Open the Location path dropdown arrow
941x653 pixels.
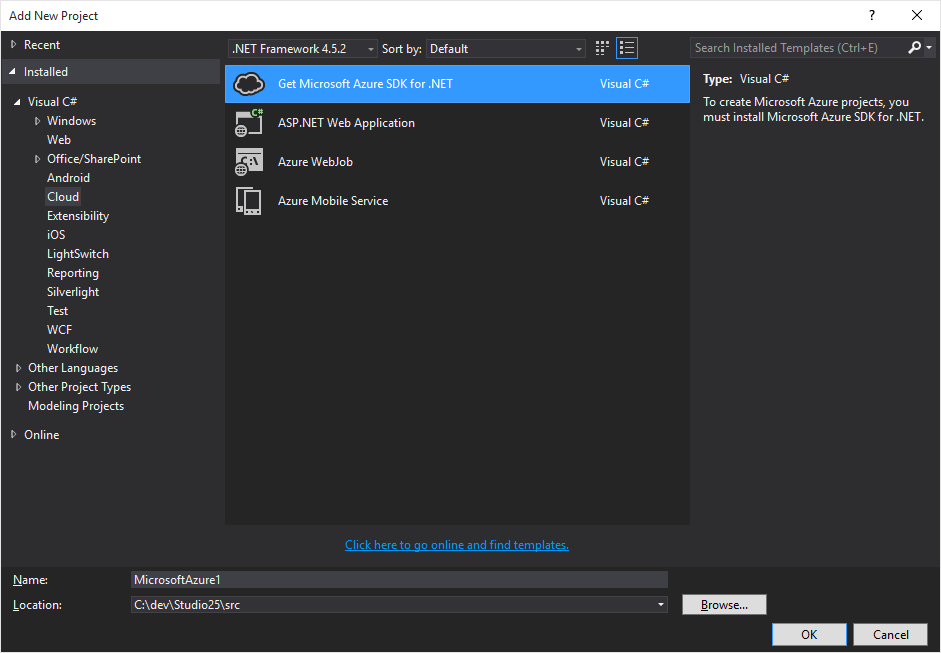pyautogui.click(x=660, y=604)
